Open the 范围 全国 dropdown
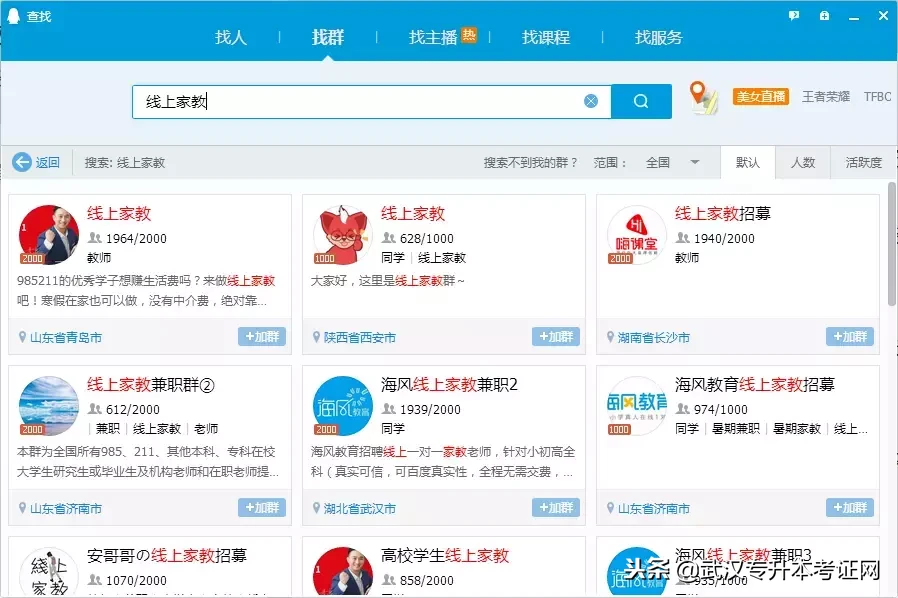Viewport: 898px width, 598px height. pos(672,163)
